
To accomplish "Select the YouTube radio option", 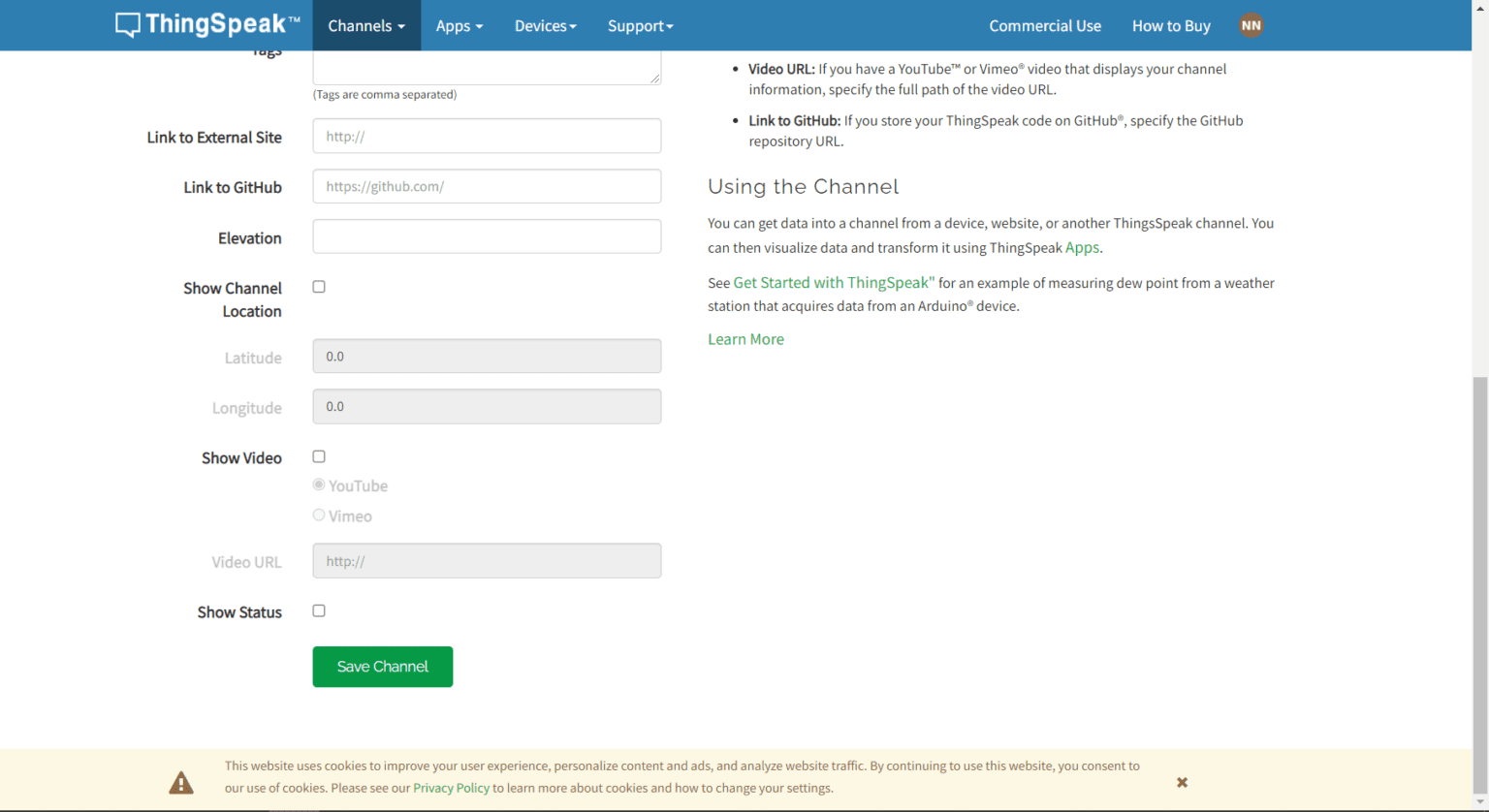I will [x=319, y=484].
